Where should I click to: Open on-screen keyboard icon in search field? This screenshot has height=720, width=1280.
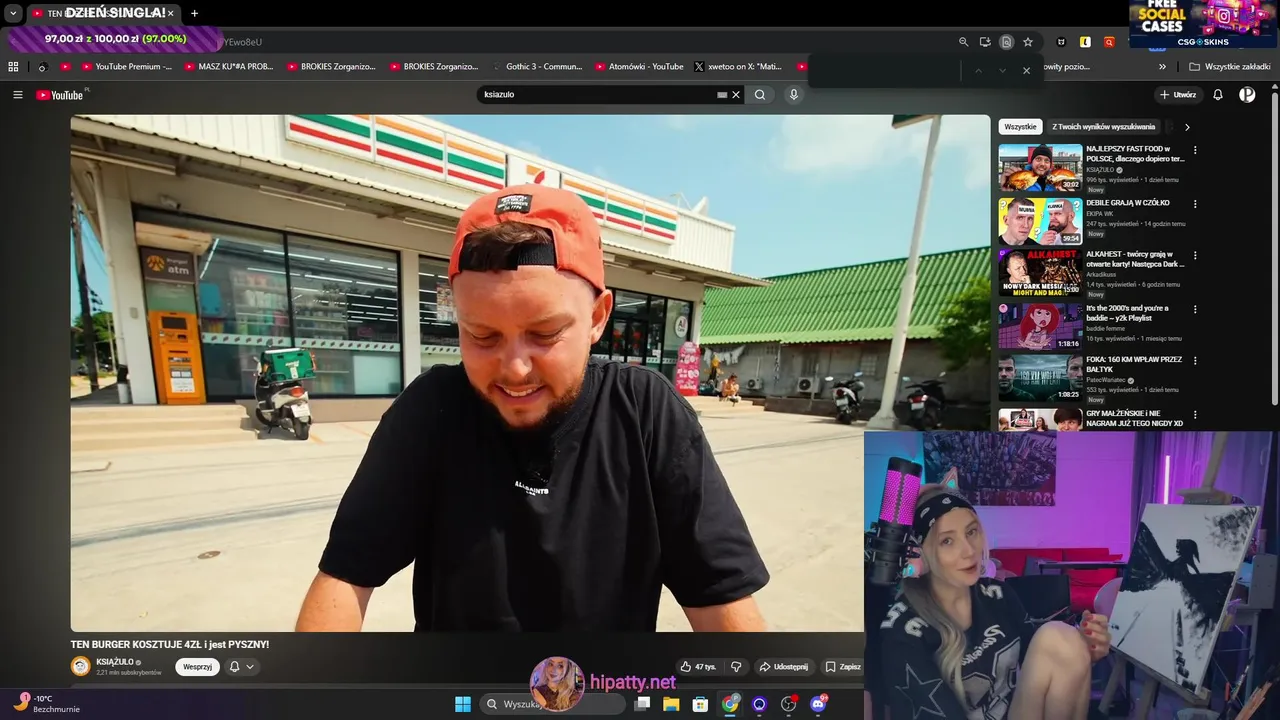722,95
